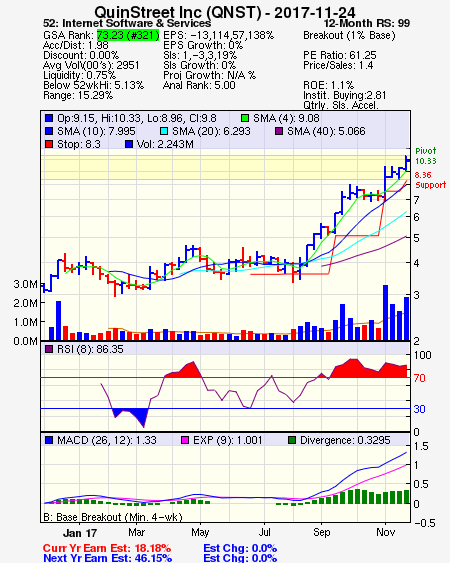Click the Sls Growth: 0% text

pos(199,65)
